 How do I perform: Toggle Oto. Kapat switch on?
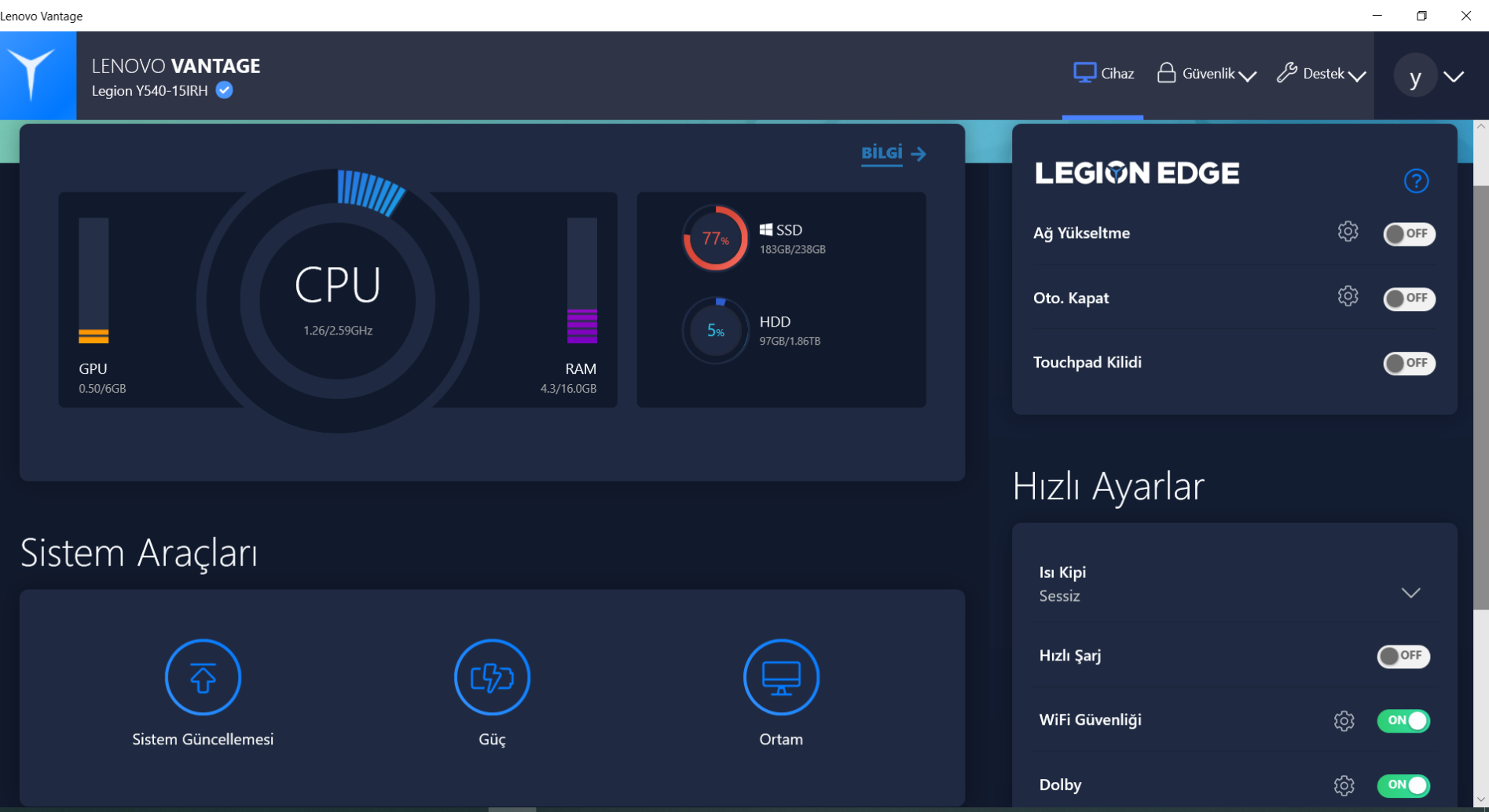point(1409,298)
